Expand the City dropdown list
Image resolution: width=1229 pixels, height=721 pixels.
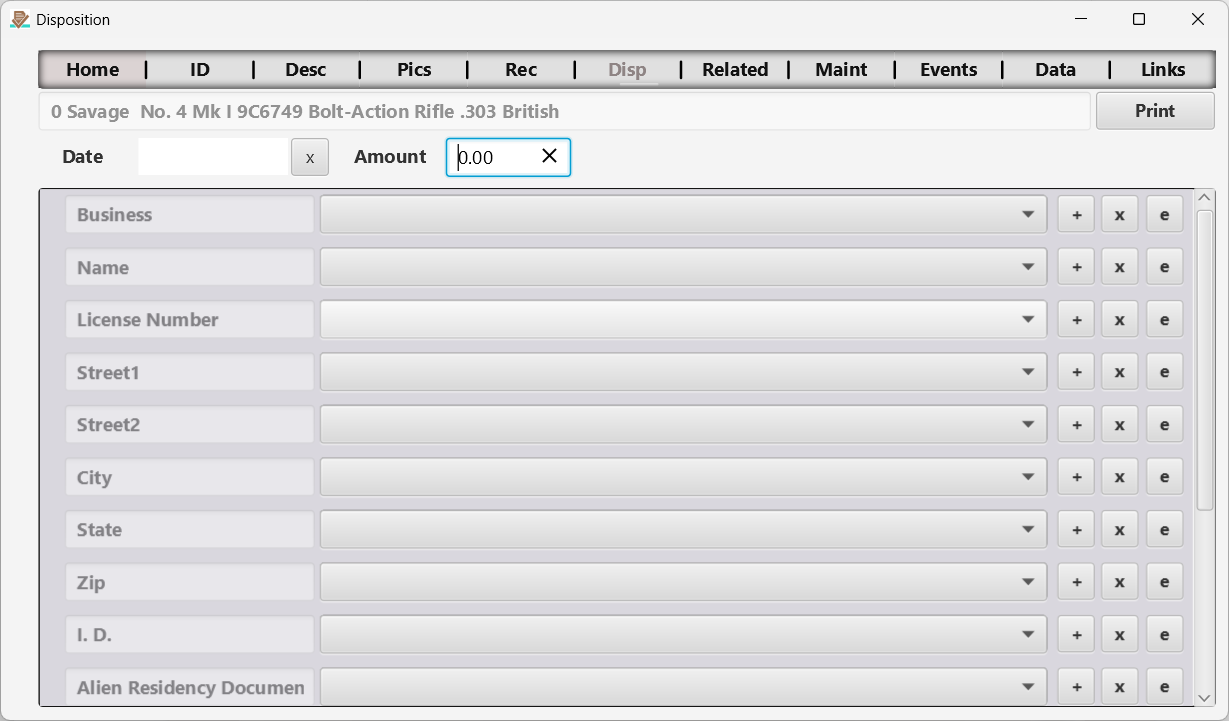click(683, 477)
